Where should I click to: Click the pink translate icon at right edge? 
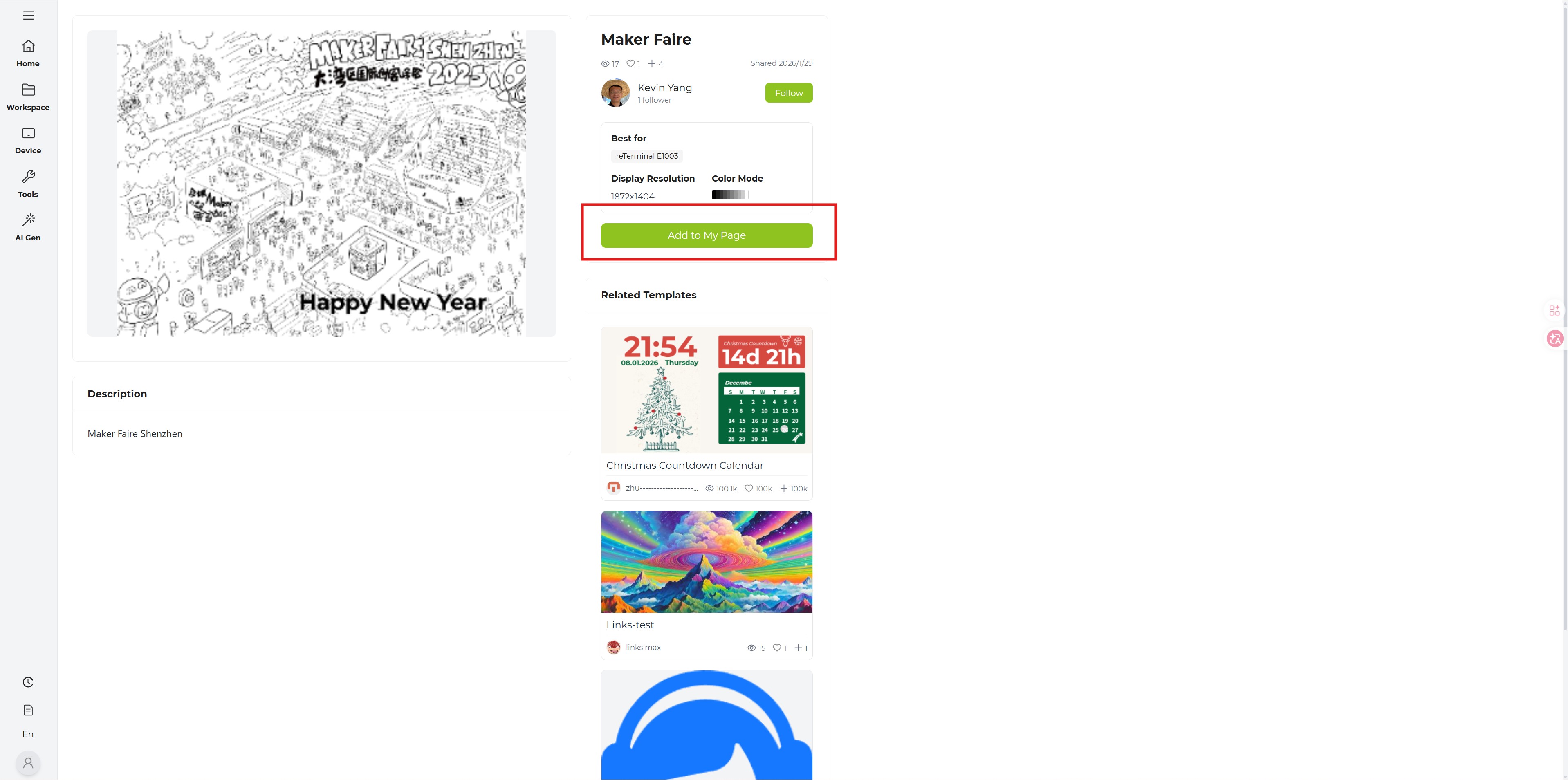[x=1555, y=338]
